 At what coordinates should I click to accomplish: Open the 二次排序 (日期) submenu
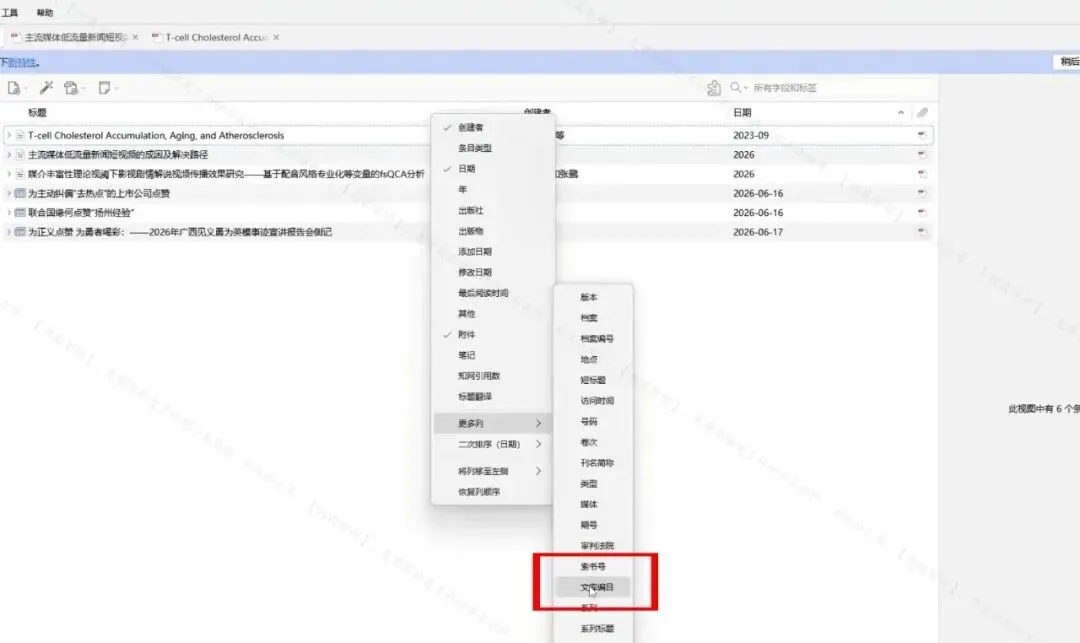[x=492, y=444]
